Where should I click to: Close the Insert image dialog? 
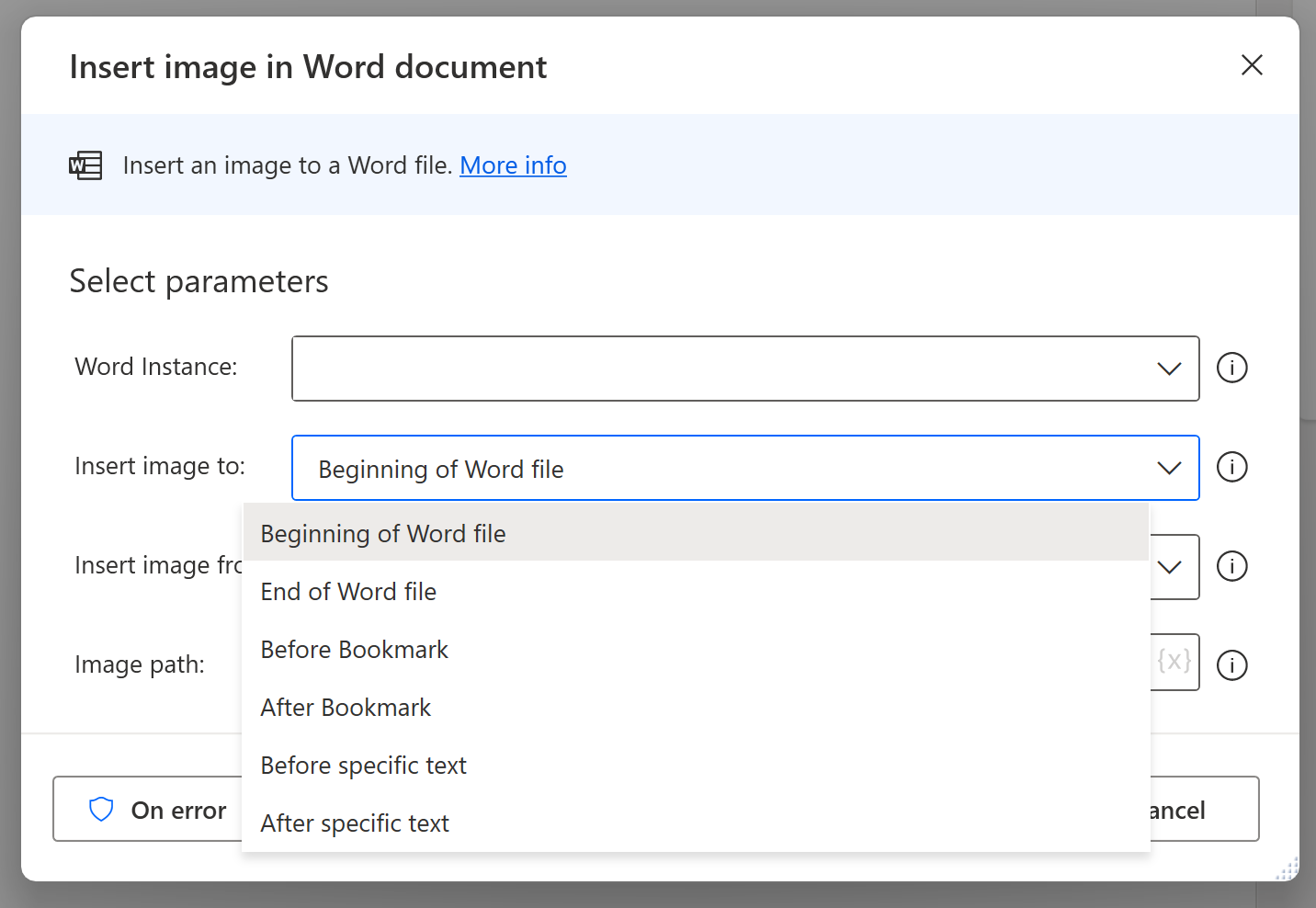(x=1252, y=65)
